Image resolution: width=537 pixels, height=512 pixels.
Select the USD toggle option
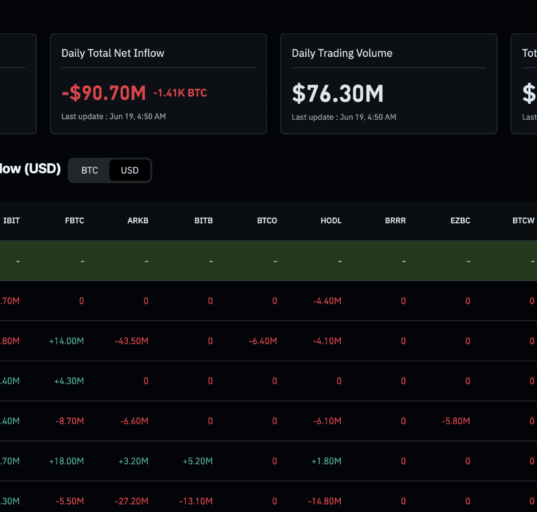coord(129,170)
